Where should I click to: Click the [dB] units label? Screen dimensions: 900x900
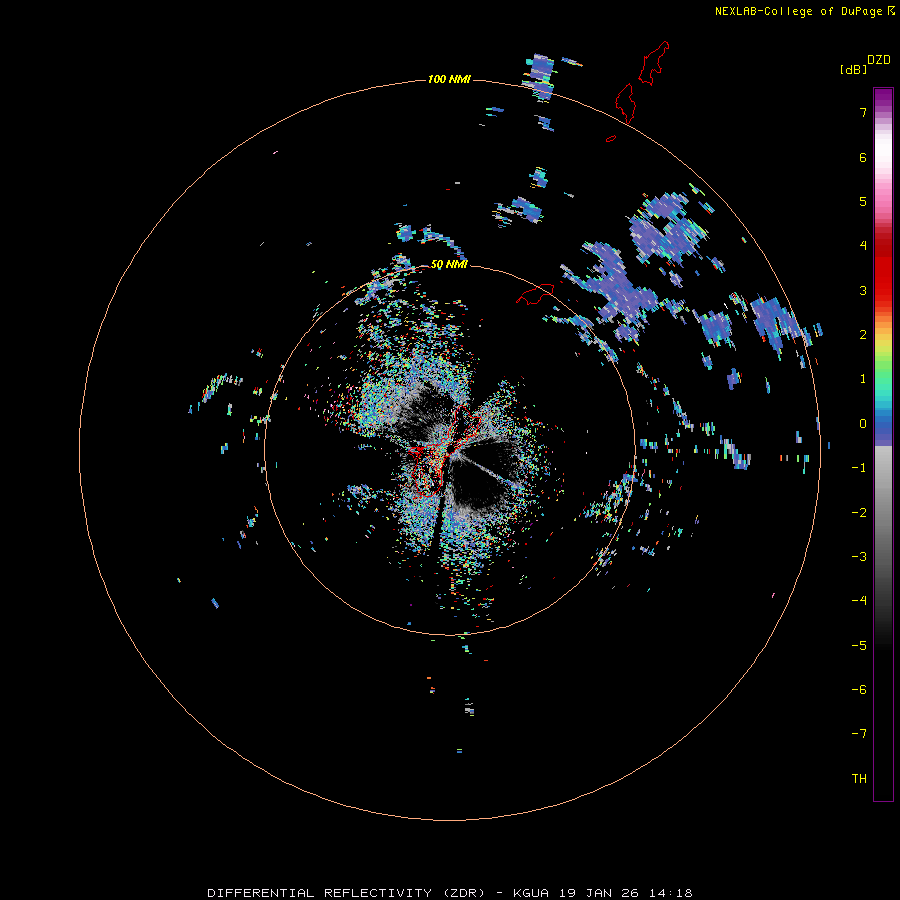click(853, 69)
